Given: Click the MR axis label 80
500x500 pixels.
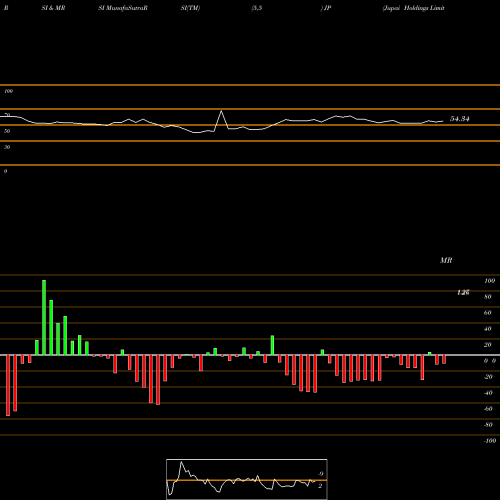Looking at the screenshot, I should coord(488,297).
